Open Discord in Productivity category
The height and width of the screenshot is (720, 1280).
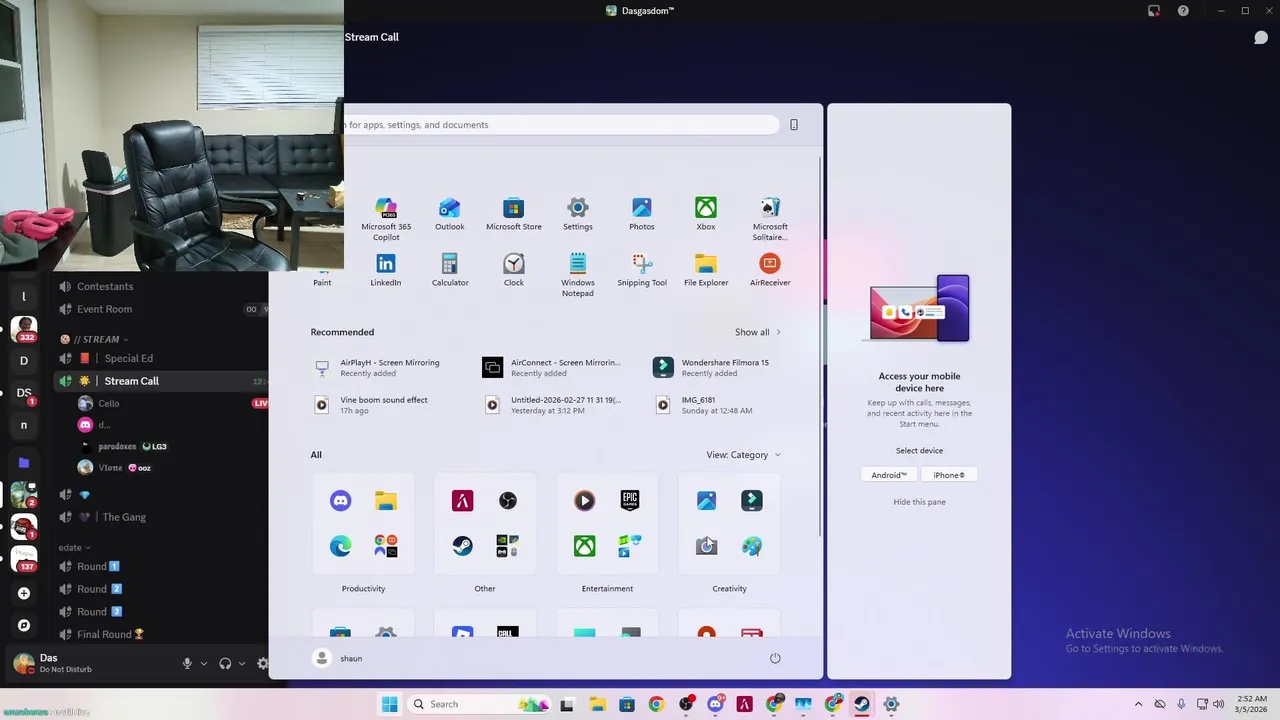click(x=341, y=501)
